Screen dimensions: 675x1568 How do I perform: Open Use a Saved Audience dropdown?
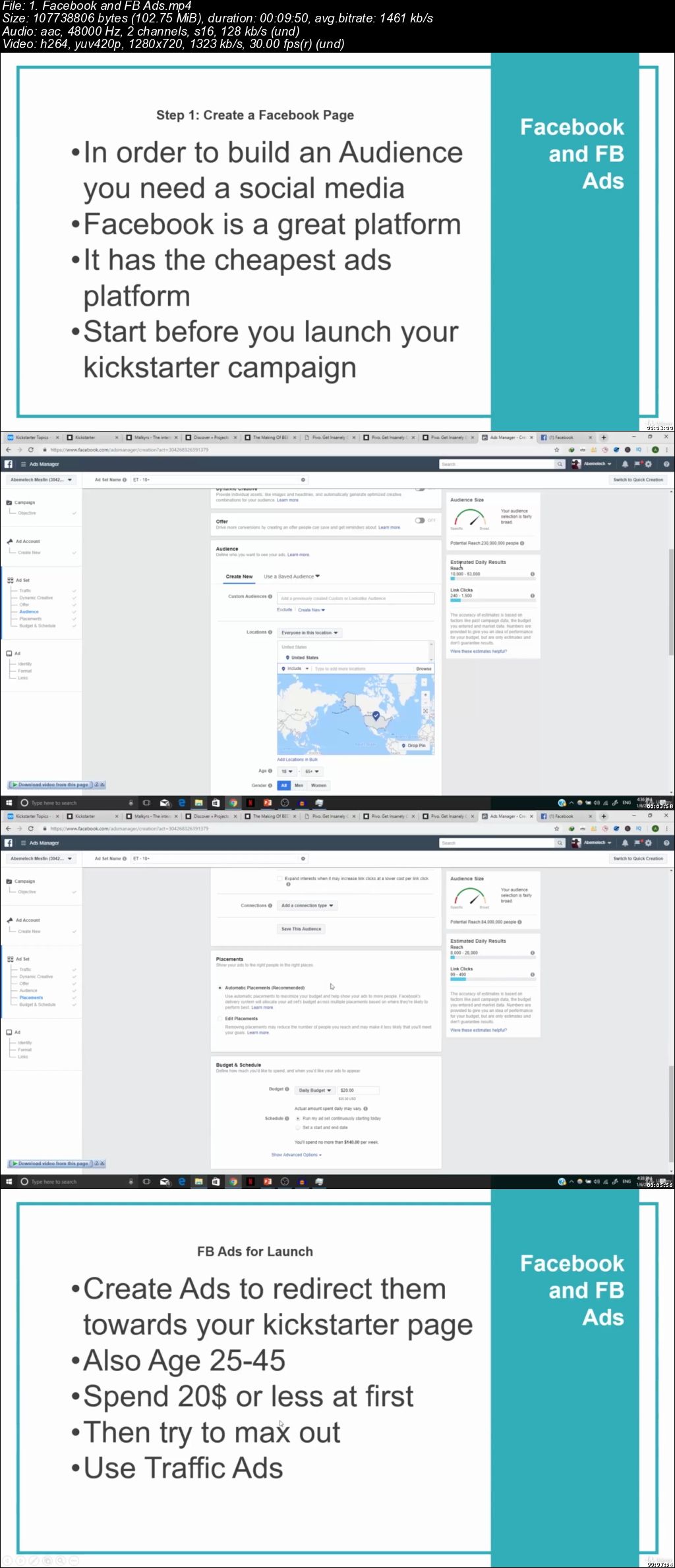[291, 576]
